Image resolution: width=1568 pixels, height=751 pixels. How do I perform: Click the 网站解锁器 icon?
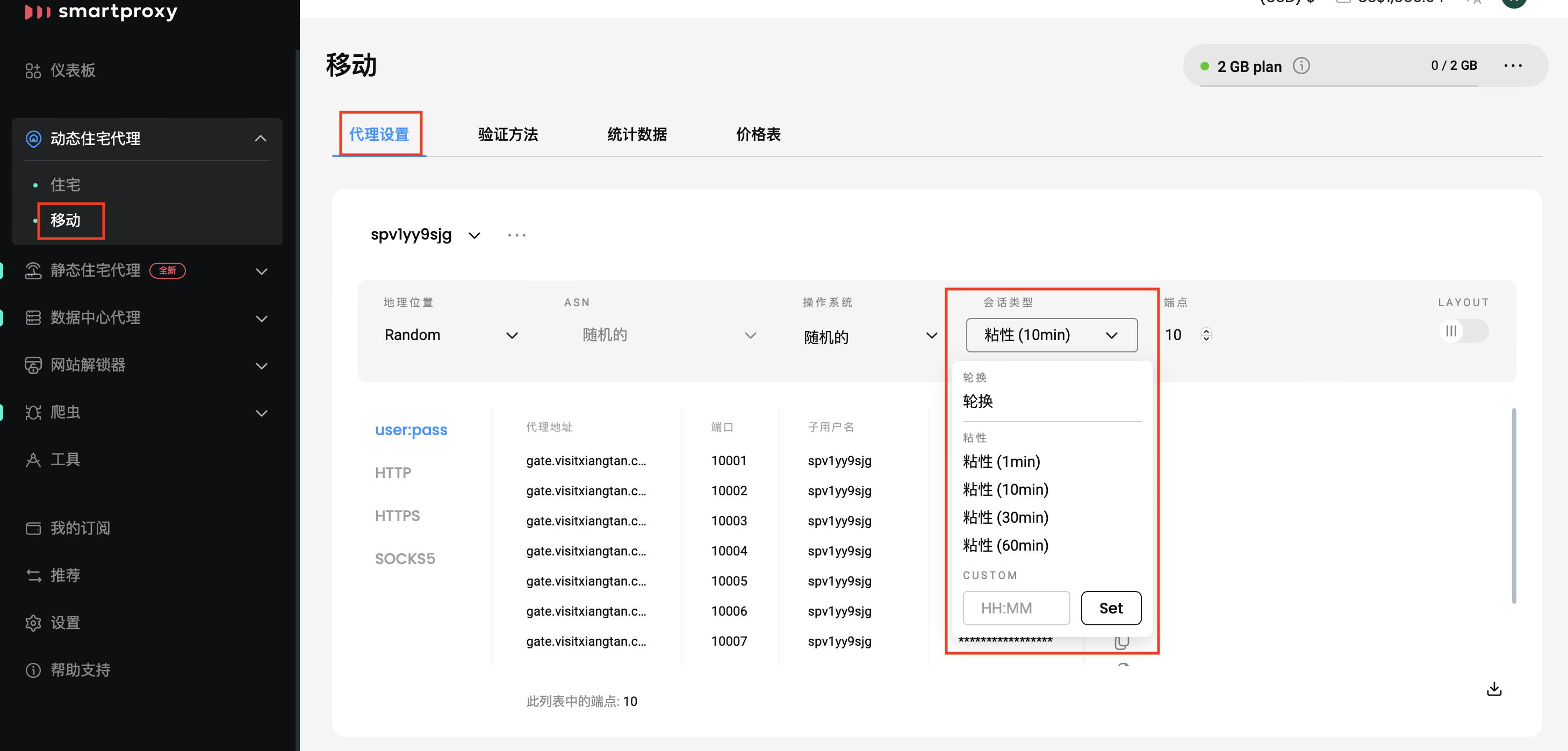click(x=33, y=365)
